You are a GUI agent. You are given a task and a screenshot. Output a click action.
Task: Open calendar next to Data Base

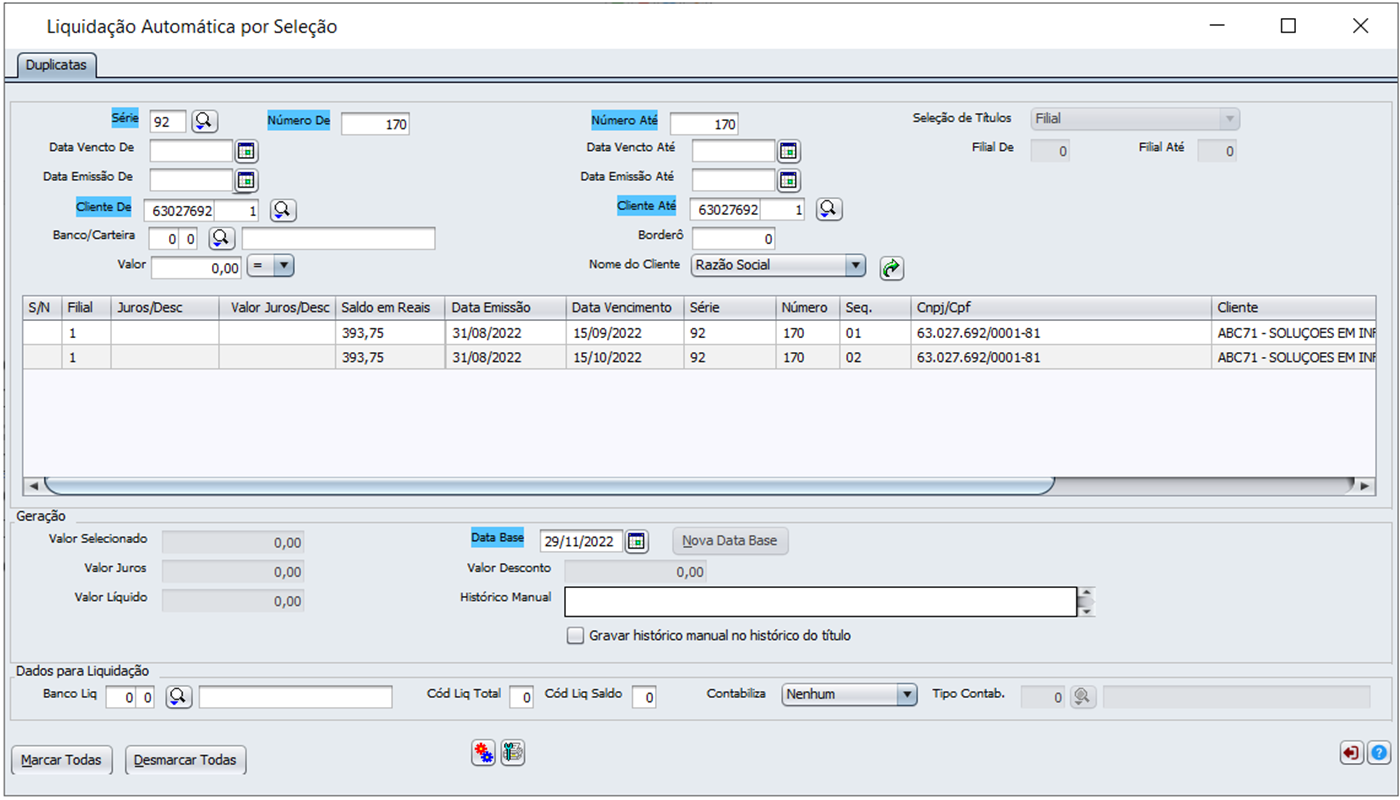pyautogui.click(x=637, y=541)
